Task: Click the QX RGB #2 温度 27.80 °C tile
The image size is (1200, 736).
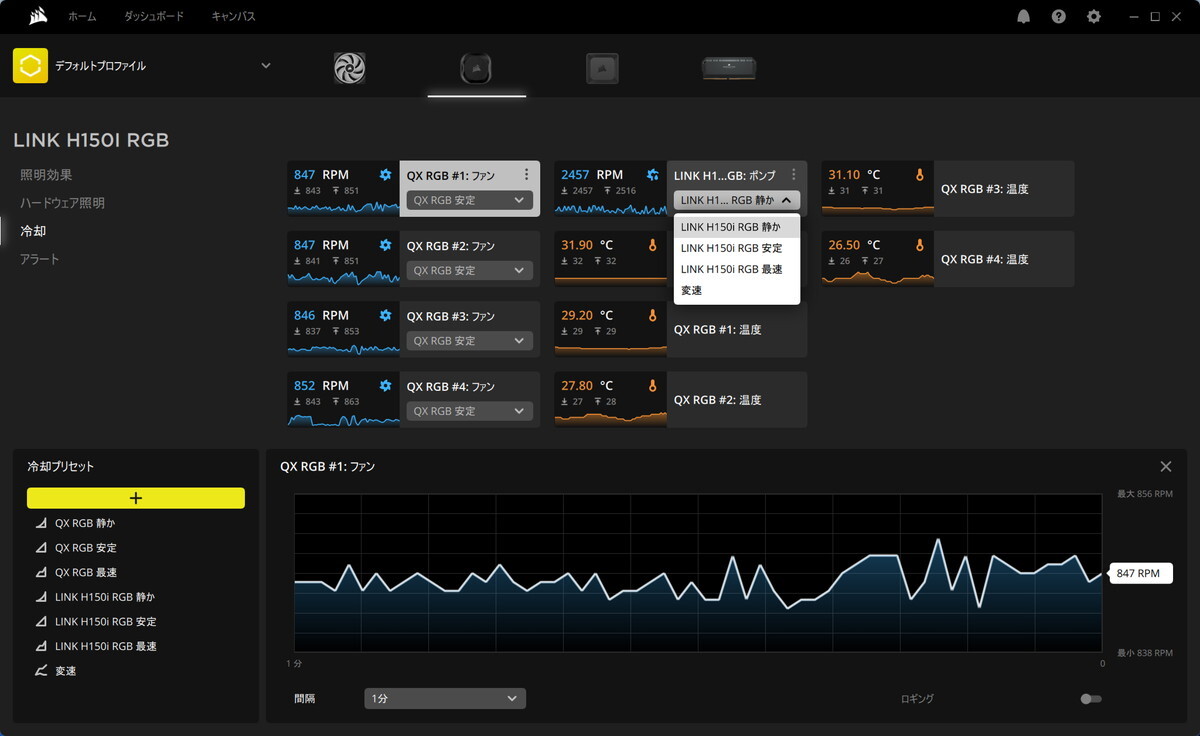Action: (681, 399)
